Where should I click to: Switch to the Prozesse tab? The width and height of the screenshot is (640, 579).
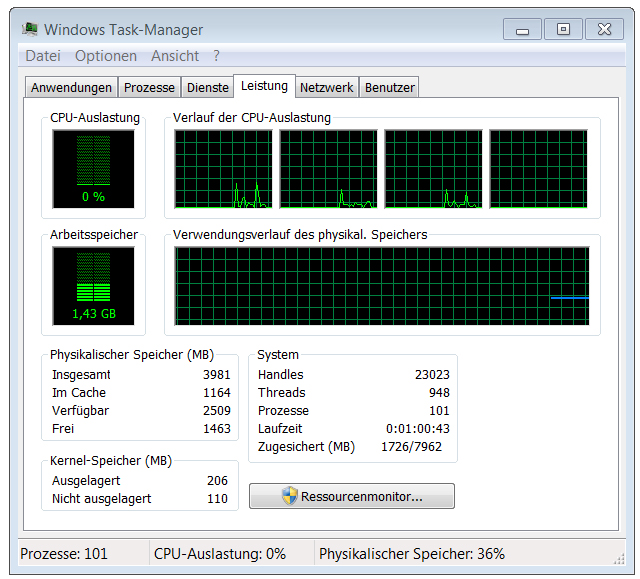point(149,87)
